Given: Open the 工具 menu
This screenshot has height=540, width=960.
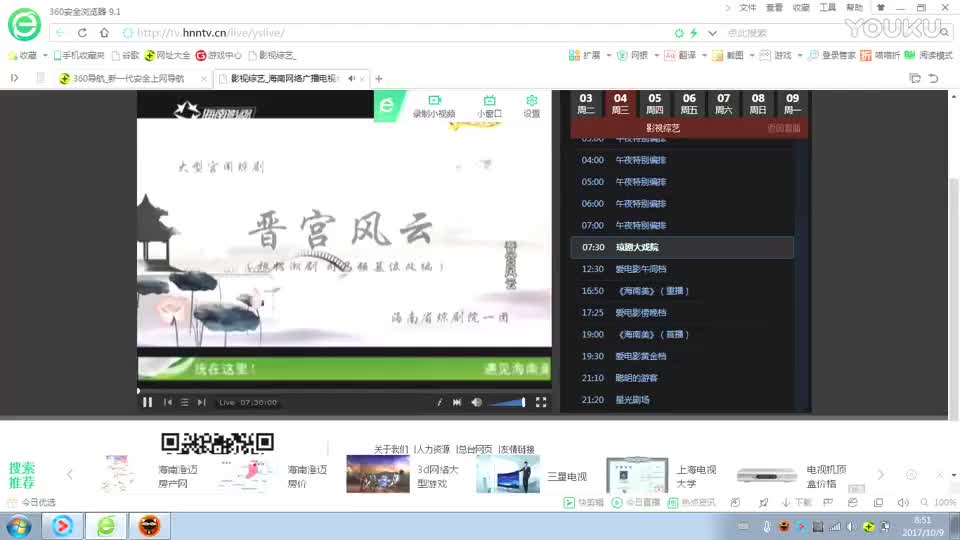Looking at the screenshot, I should click(x=828, y=8).
